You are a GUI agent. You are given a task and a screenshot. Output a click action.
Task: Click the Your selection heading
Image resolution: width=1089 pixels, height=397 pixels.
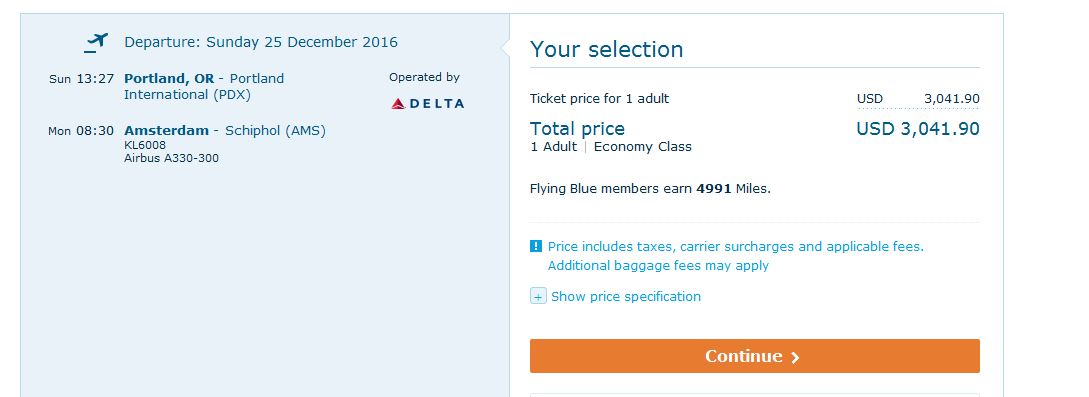tap(606, 49)
